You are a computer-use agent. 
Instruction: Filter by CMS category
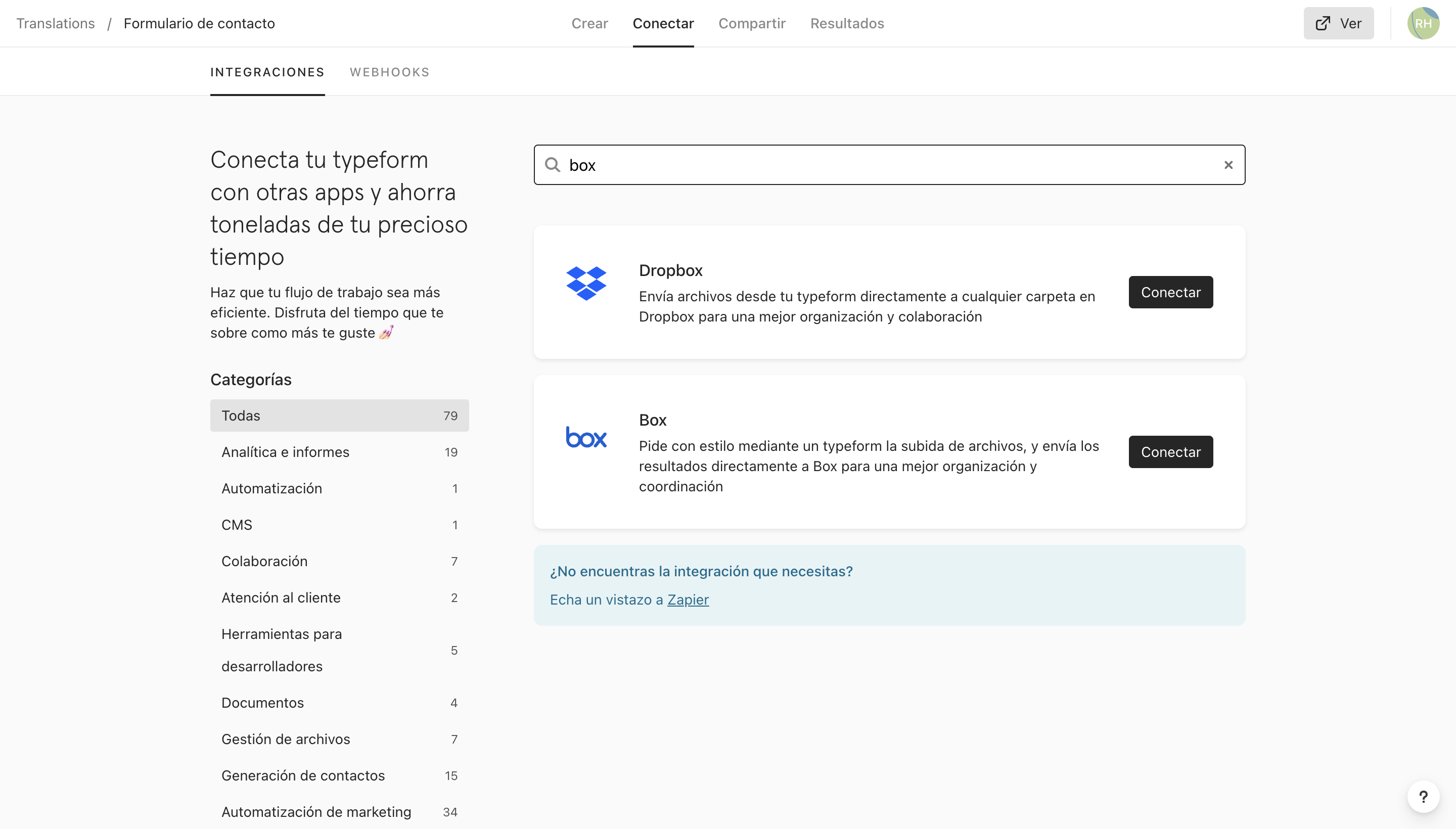339,525
